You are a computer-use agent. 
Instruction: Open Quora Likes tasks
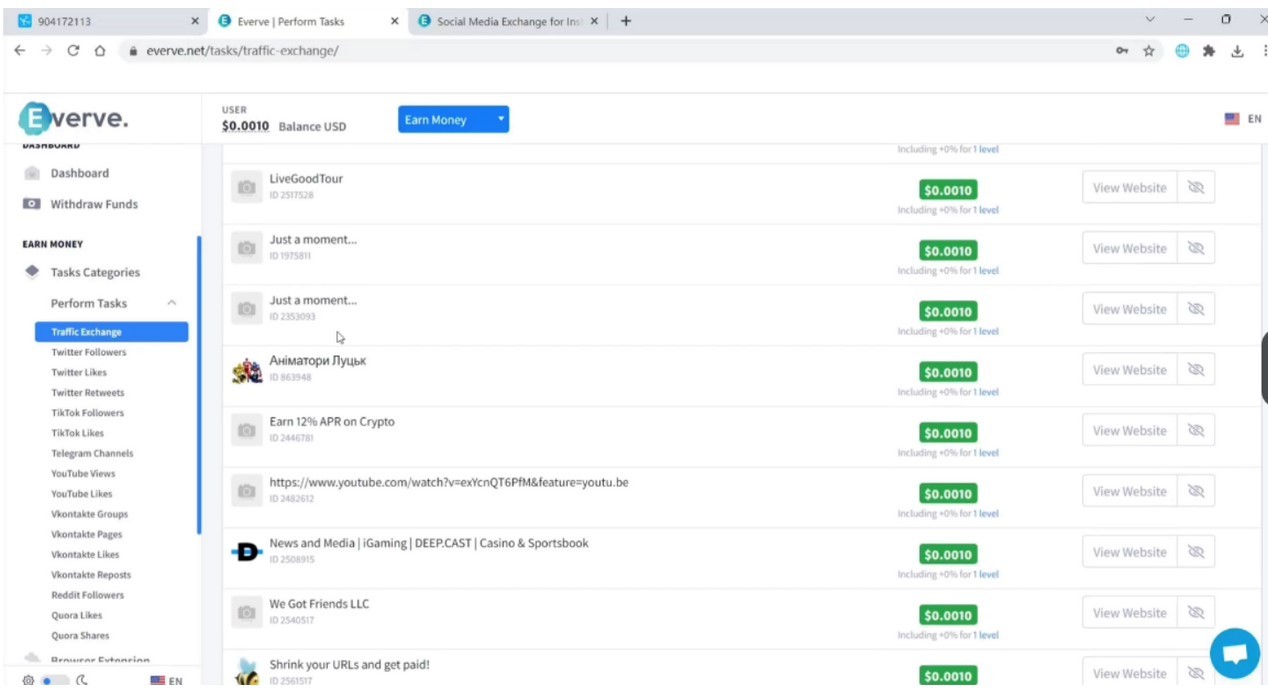(77, 615)
